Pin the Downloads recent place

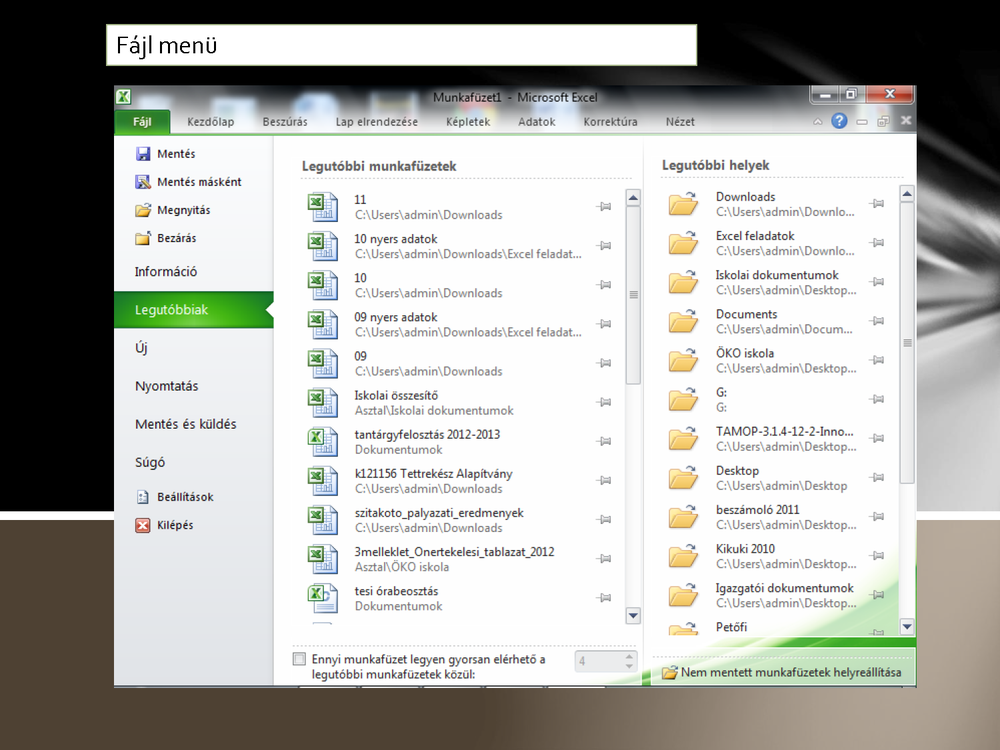pos(878,204)
